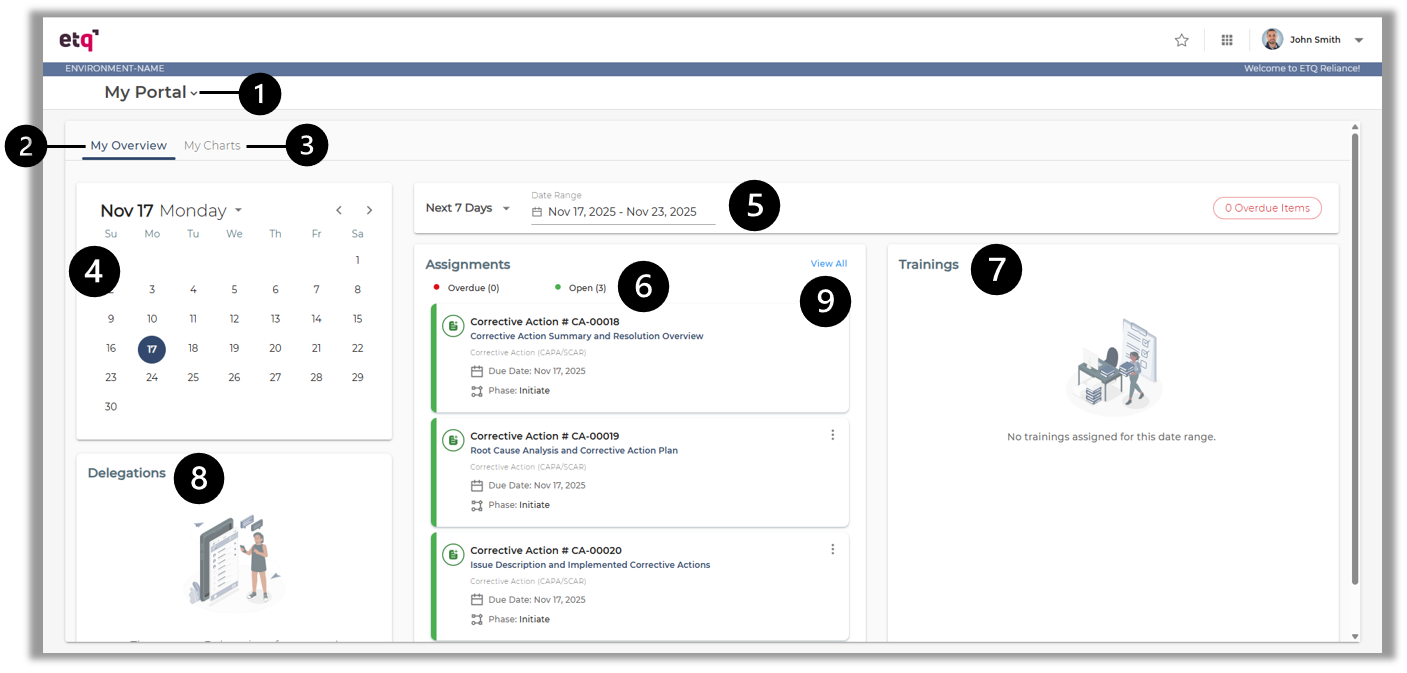Select the My Overview tab
Viewport: 1407px width, 673px height.
[129, 145]
